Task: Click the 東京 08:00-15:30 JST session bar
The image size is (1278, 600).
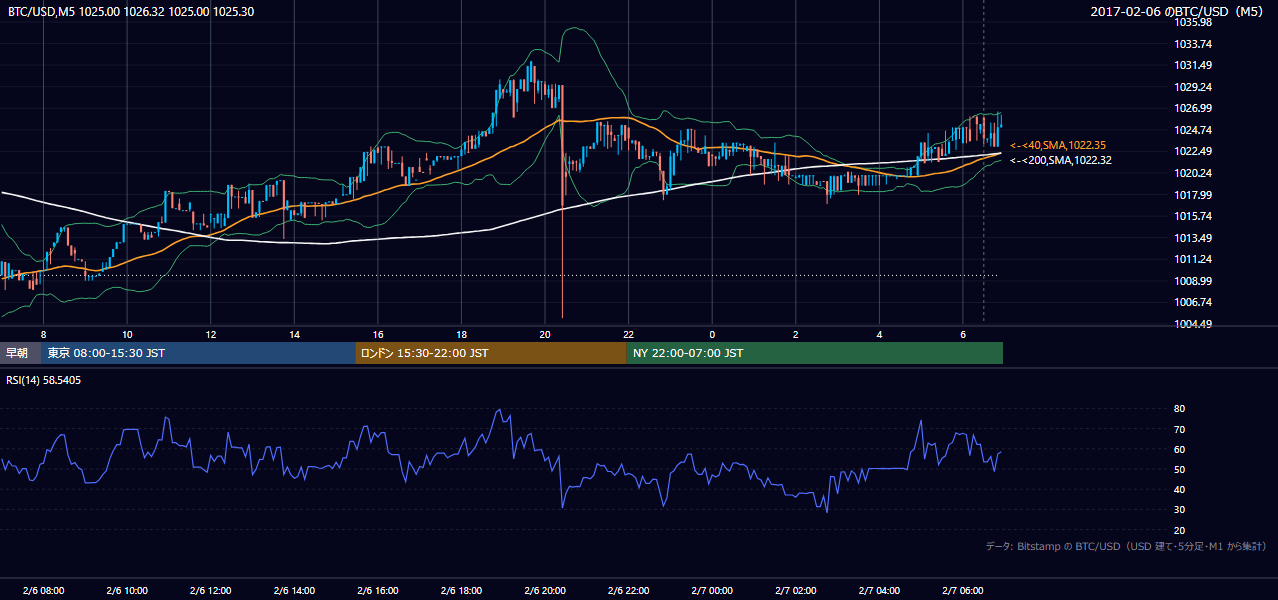Action: (x=198, y=353)
